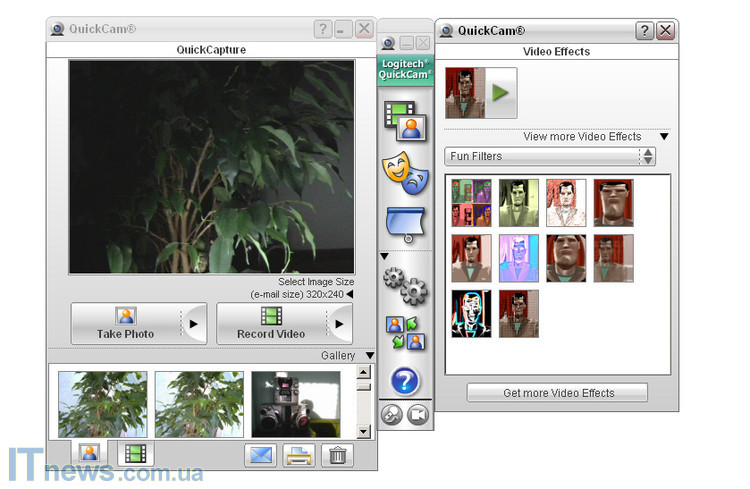Select the boombox thumbnail in the gallery
The width and height of the screenshot is (750, 489).
(x=295, y=404)
